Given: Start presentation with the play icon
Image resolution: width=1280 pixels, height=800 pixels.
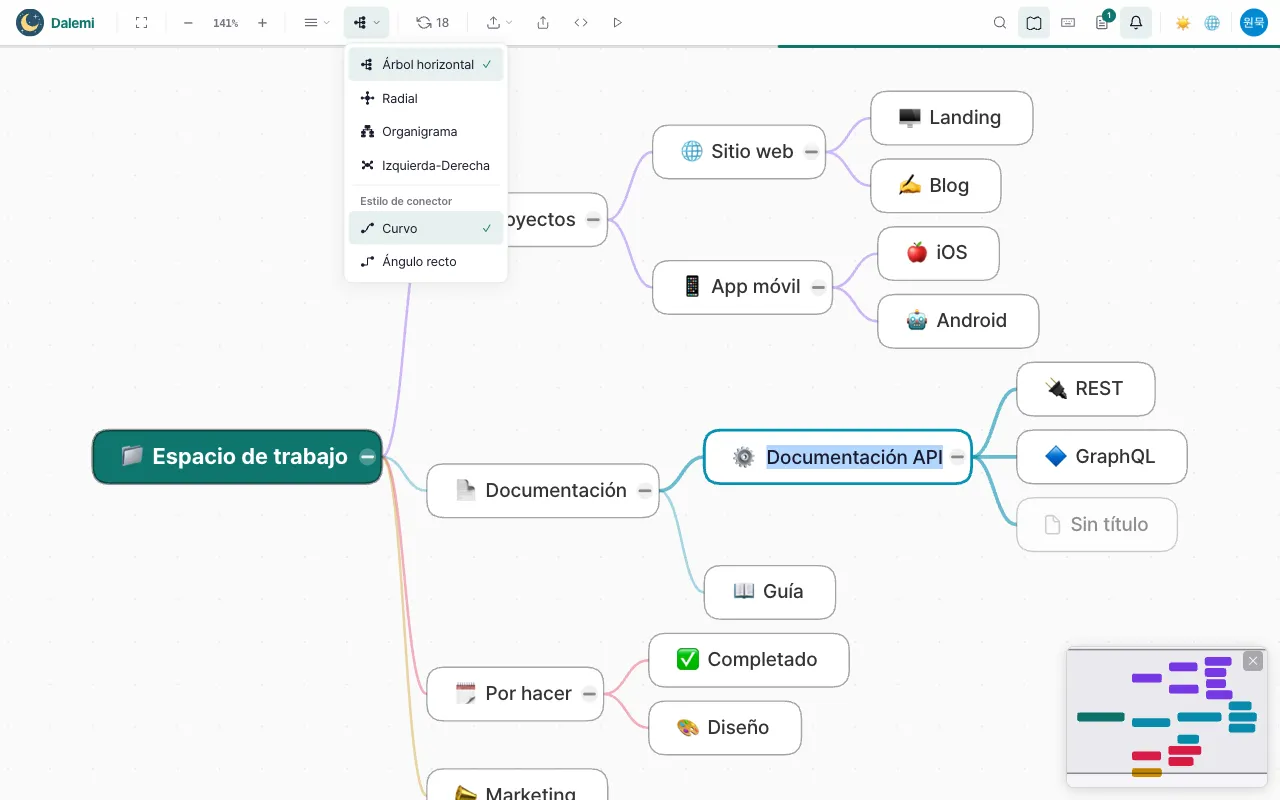Looking at the screenshot, I should pos(617,22).
